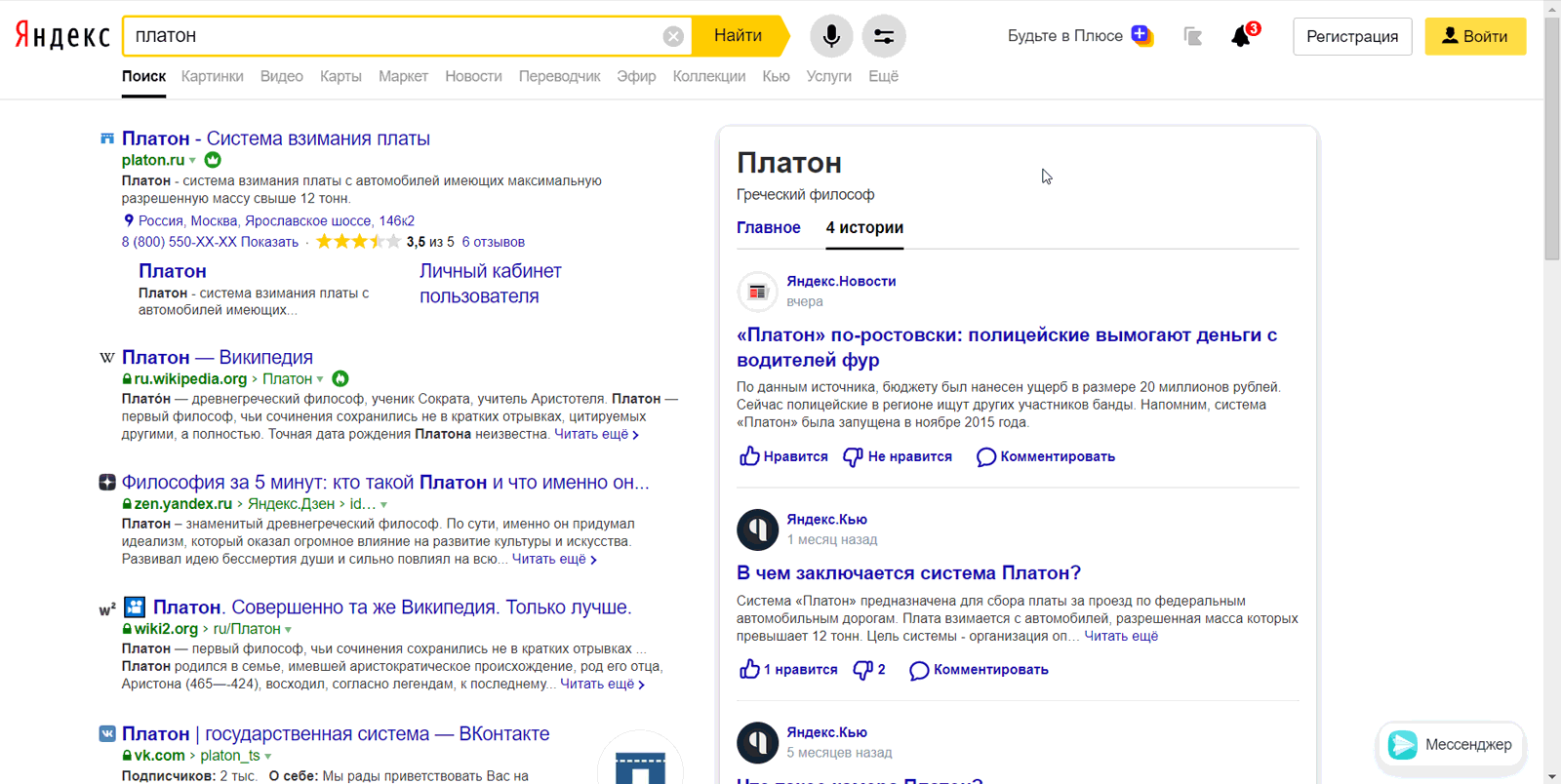Open the Карты tab

(x=340, y=76)
